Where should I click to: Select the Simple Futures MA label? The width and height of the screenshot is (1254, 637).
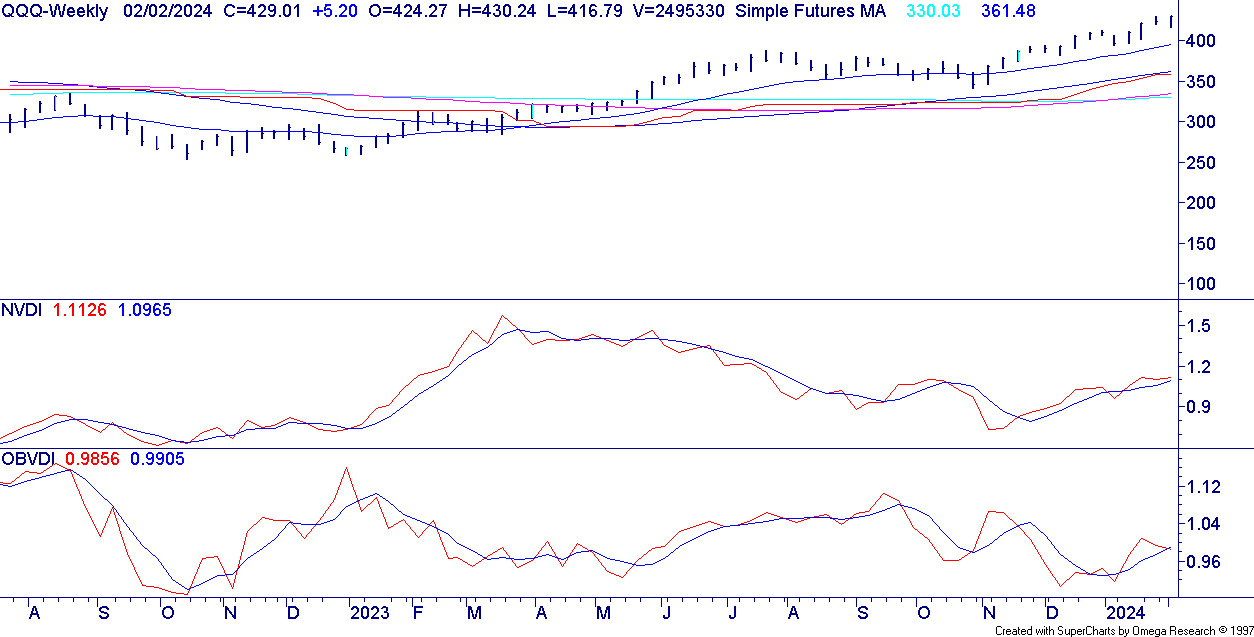pos(810,11)
